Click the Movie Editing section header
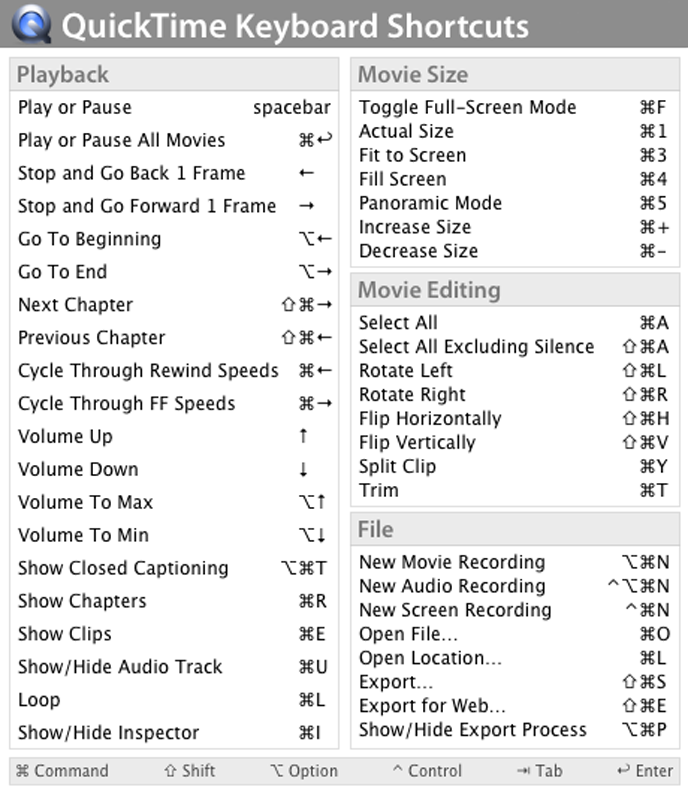This screenshot has height=793, width=688. pyautogui.click(x=428, y=290)
